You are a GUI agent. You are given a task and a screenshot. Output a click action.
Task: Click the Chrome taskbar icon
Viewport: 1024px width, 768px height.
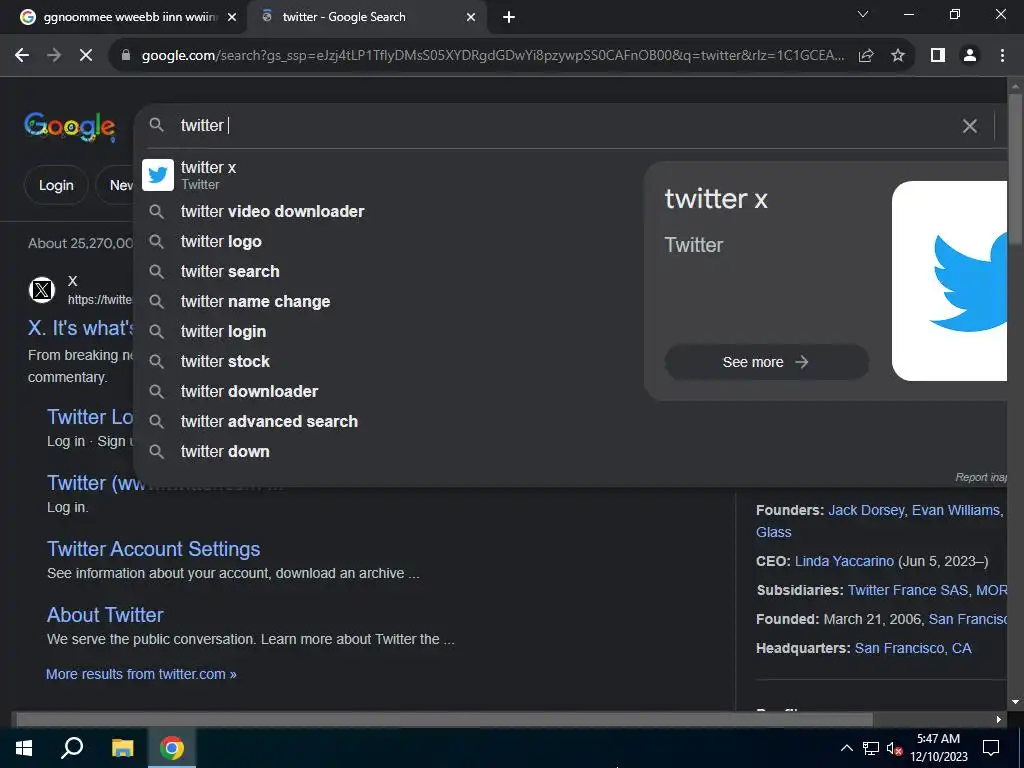172,748
